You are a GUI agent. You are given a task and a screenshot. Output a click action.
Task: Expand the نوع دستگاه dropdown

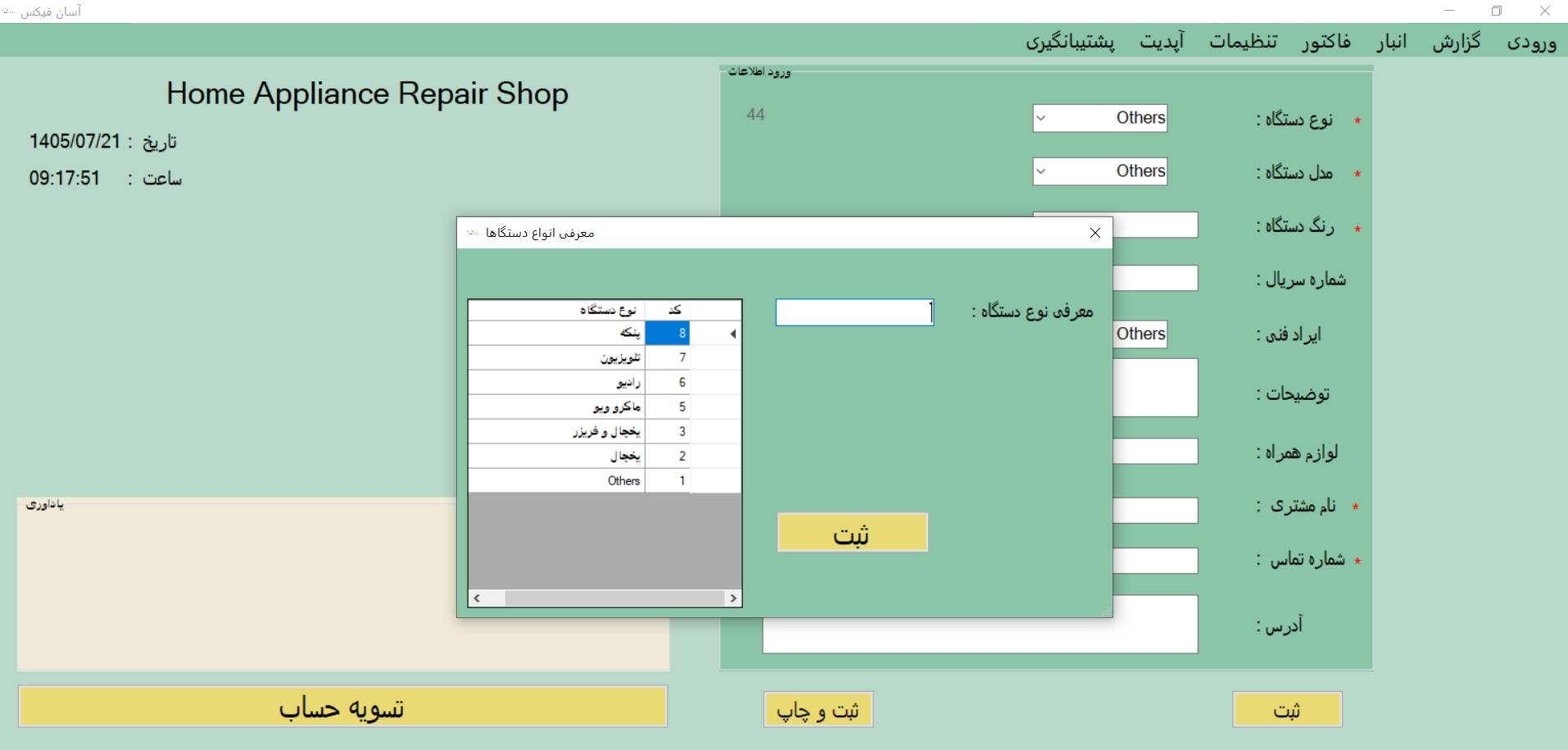[1040, 118]
